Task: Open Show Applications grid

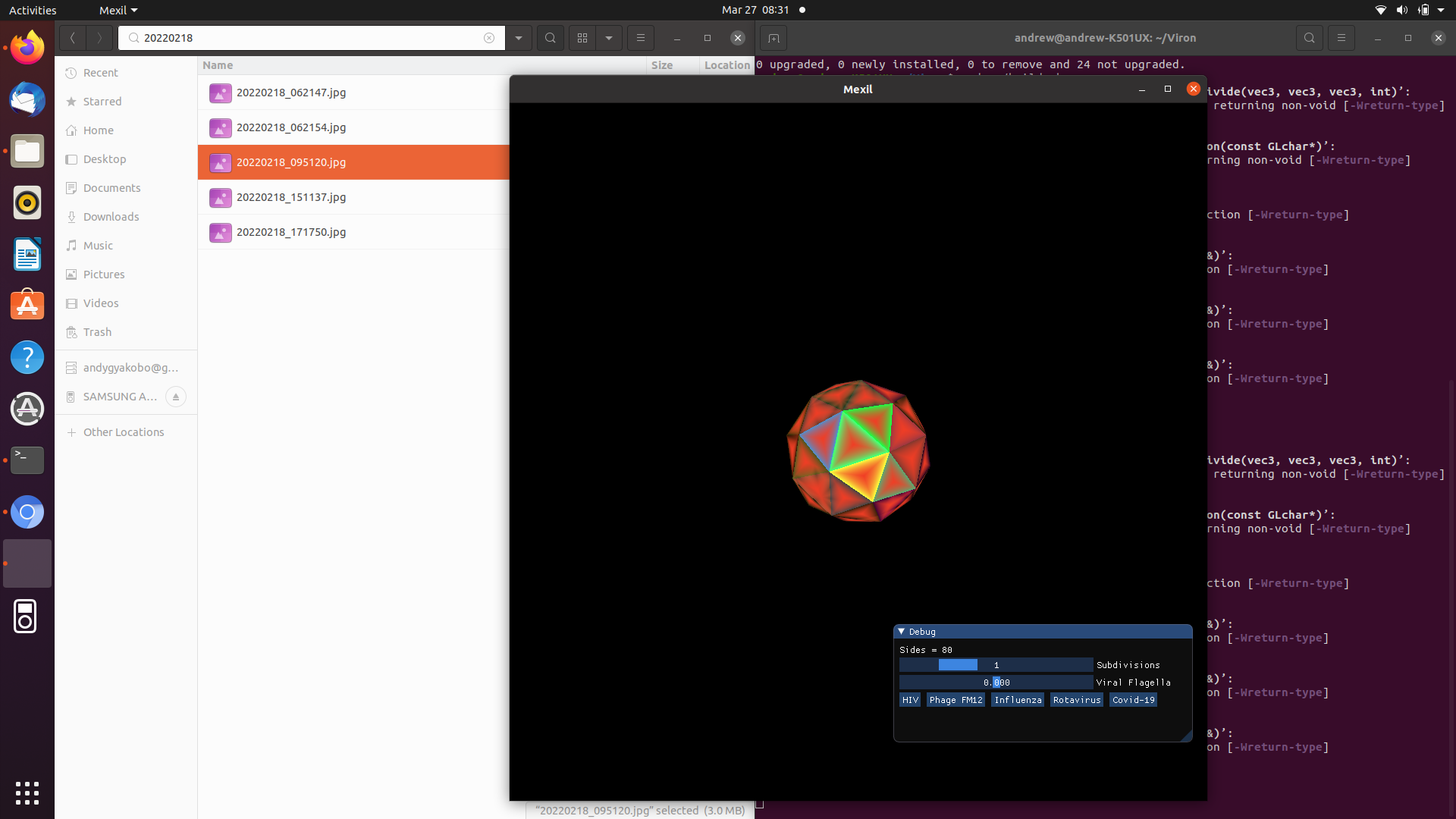Action: click(27, 792)
